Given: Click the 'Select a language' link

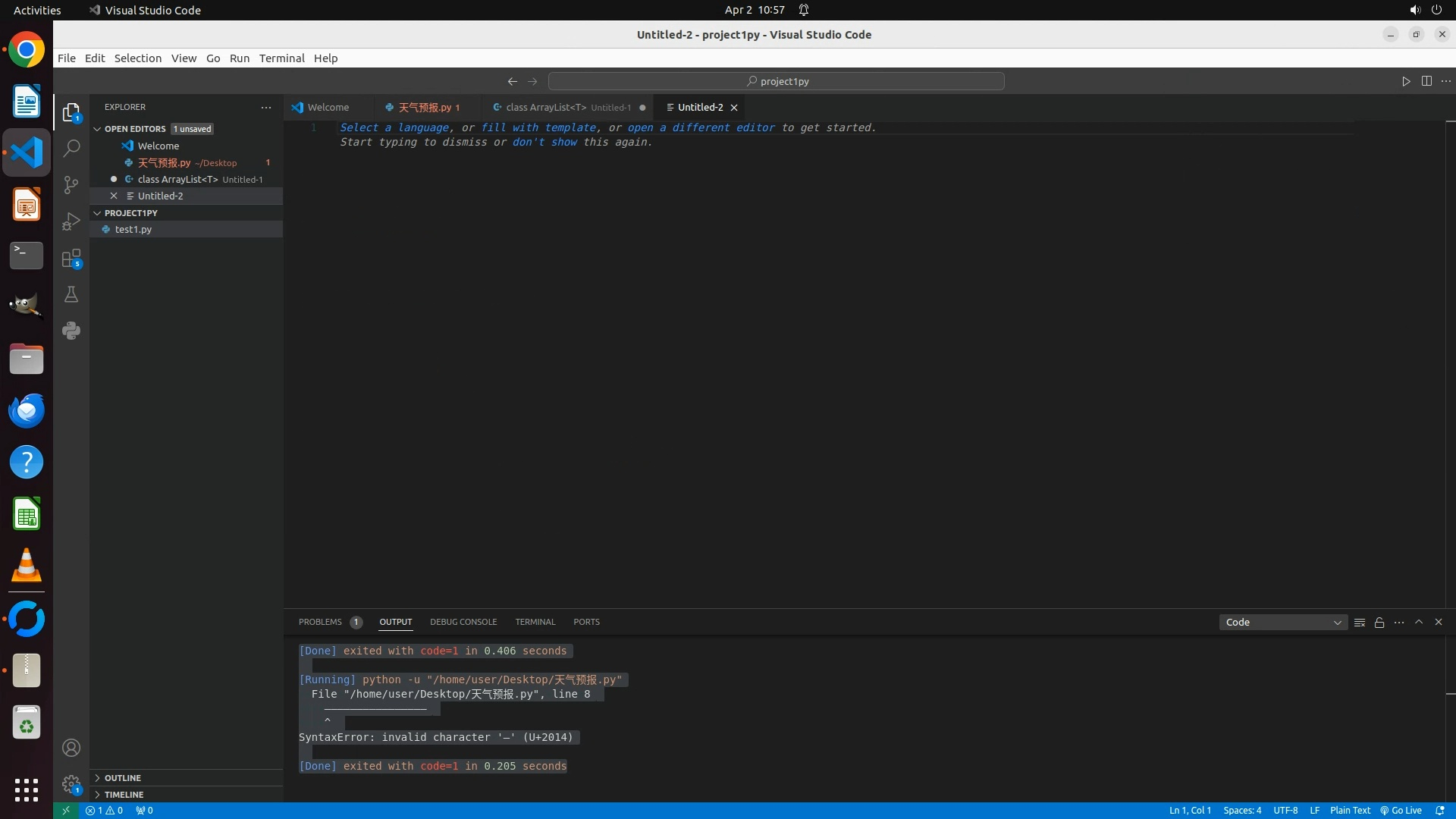Looking at the screenshot, I should click(x=394, y=127).
